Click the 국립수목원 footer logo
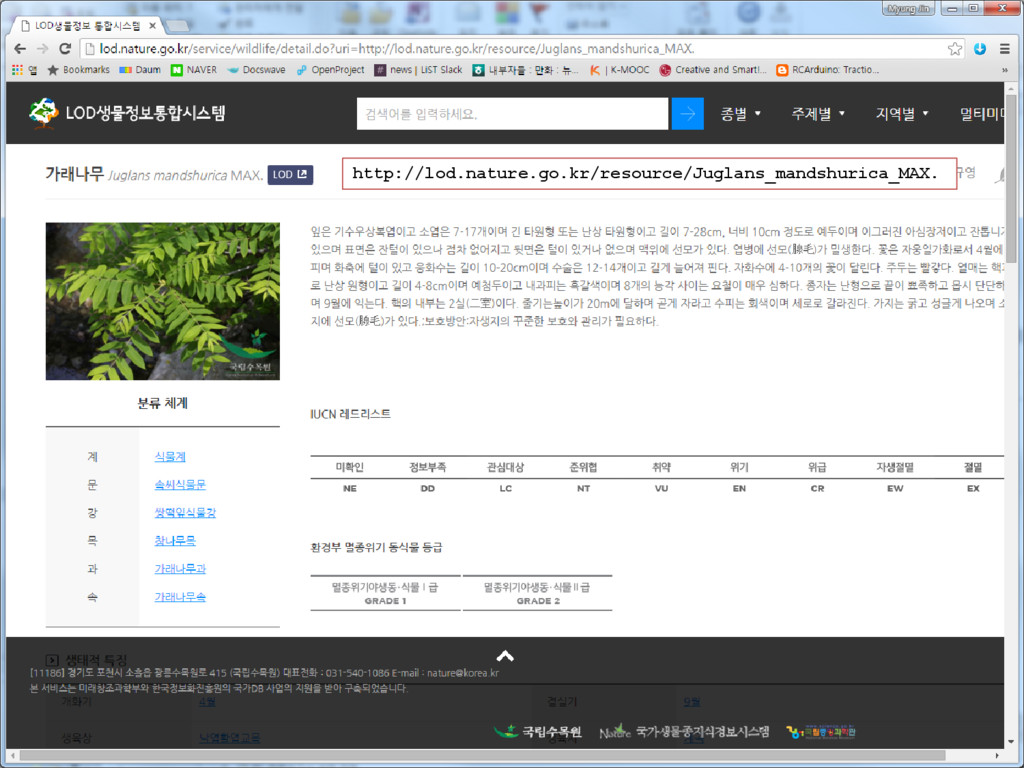This screenshot has width=1024, height=768. tap(537, 731)
